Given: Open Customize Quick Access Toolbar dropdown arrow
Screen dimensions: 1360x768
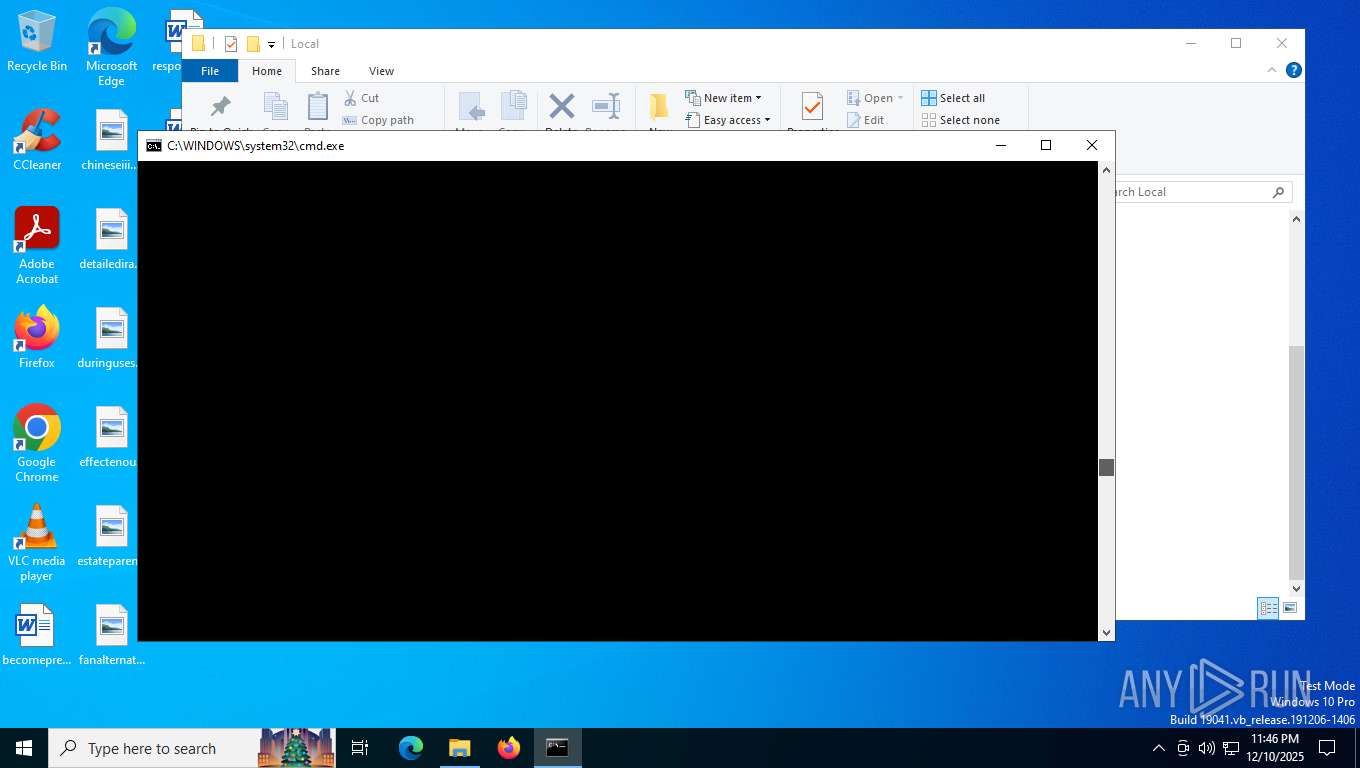Looking at the screenshot, I should 271,44.
